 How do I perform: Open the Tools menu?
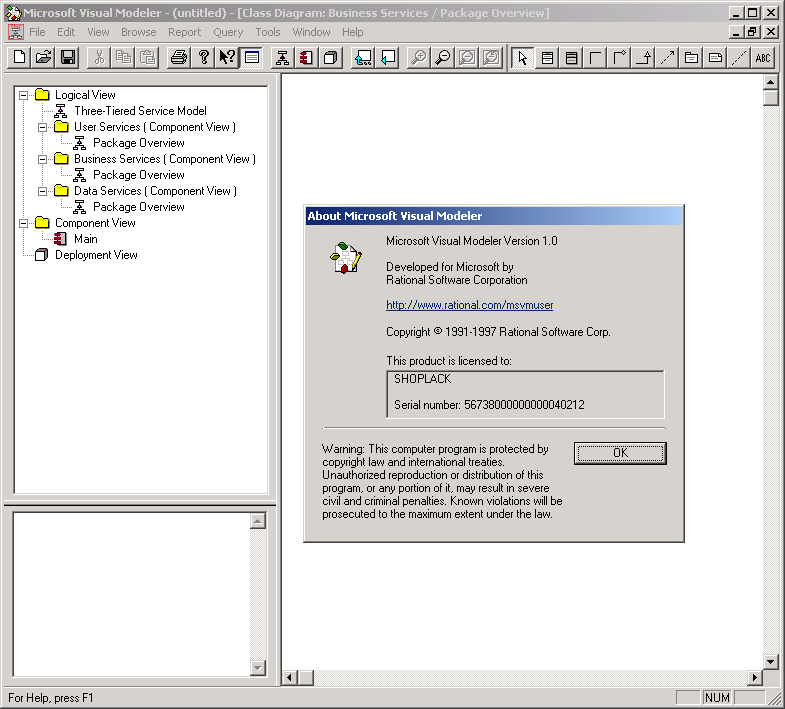tap(268, 32)
